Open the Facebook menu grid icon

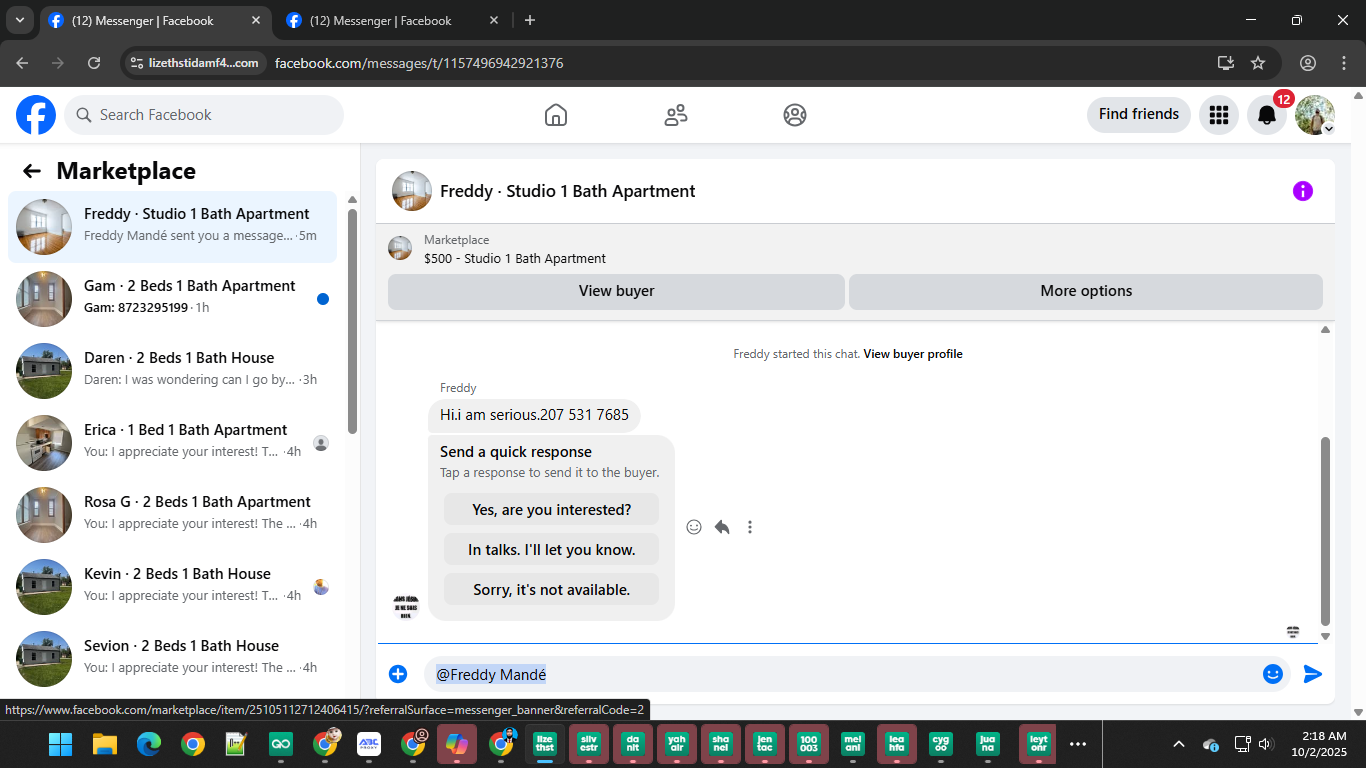(1219, 115)
